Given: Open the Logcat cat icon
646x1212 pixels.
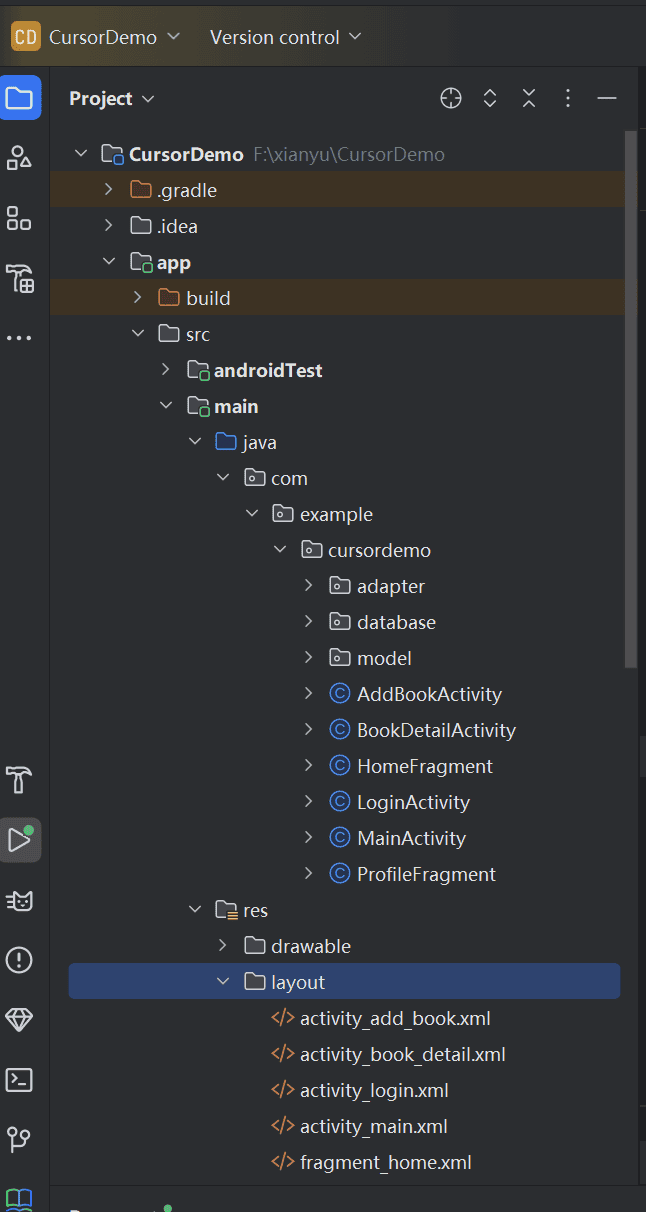Looking at the screenshot, I should 20,901.
